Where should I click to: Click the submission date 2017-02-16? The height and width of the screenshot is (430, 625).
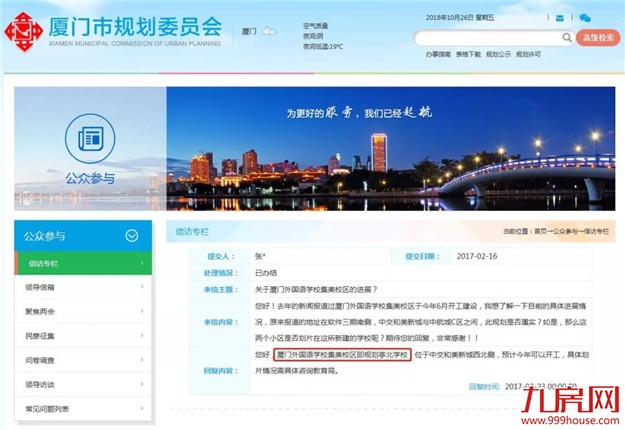(477, 256)
